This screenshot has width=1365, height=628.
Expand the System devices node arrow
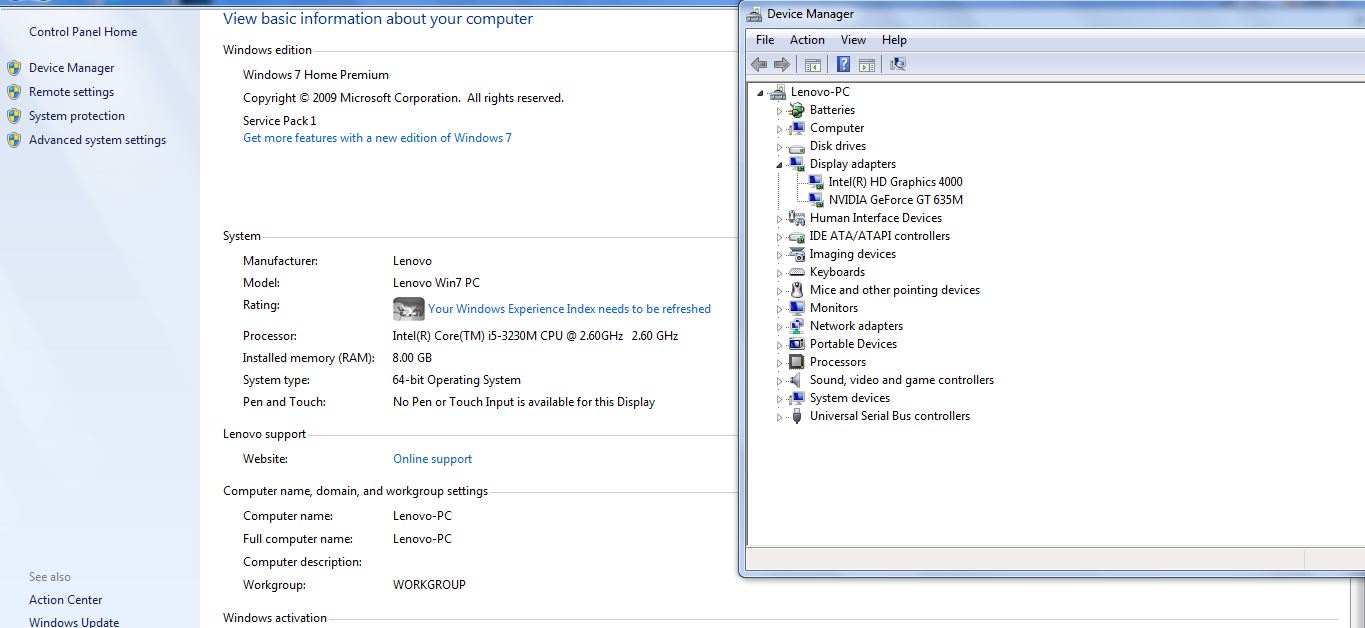pyautogui.click(x=780, y=399)
